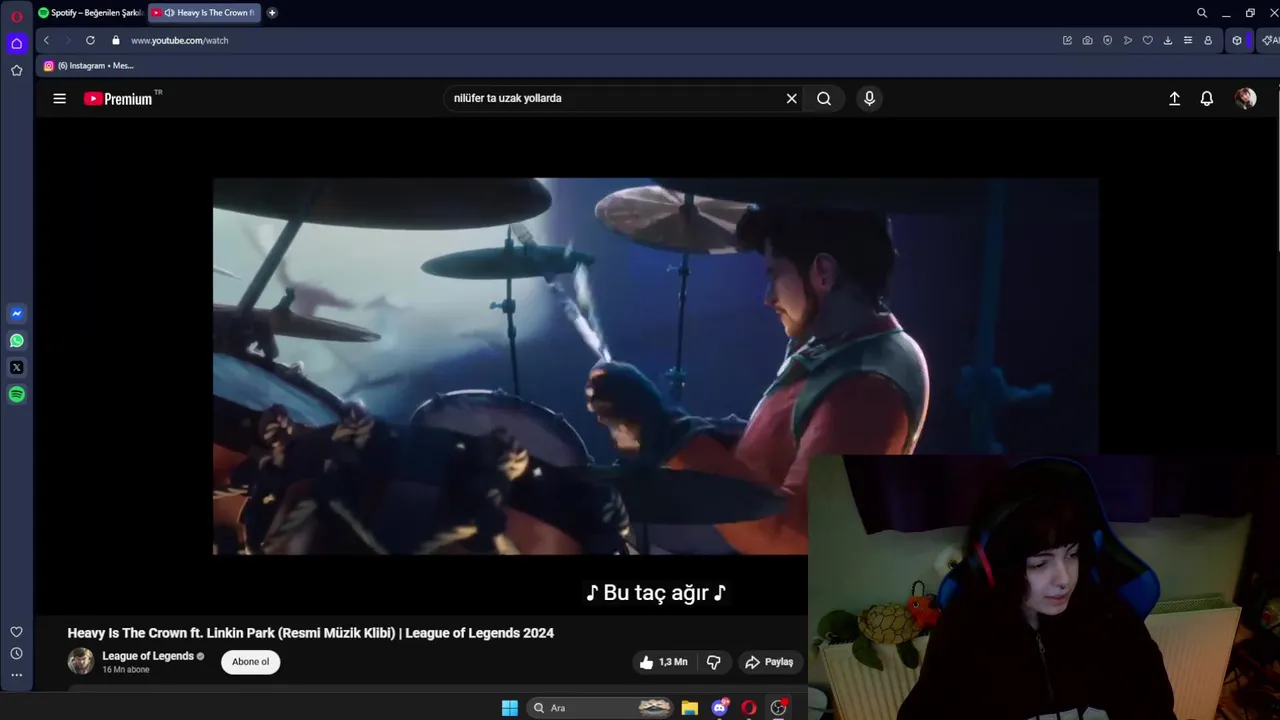Screen dimensions: 1280x720
Task: Open Easy Setup sliders icon
Action: click(x=1187, y=40)
